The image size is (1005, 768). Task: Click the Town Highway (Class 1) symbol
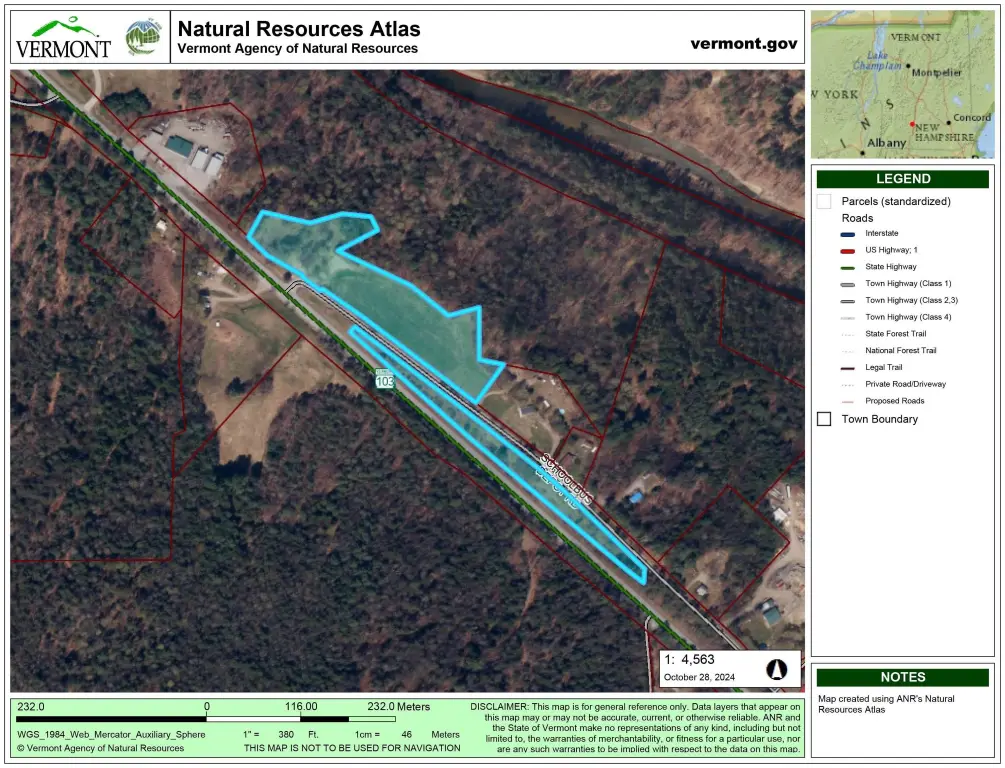pyautogui.click(x=849, y=284)
